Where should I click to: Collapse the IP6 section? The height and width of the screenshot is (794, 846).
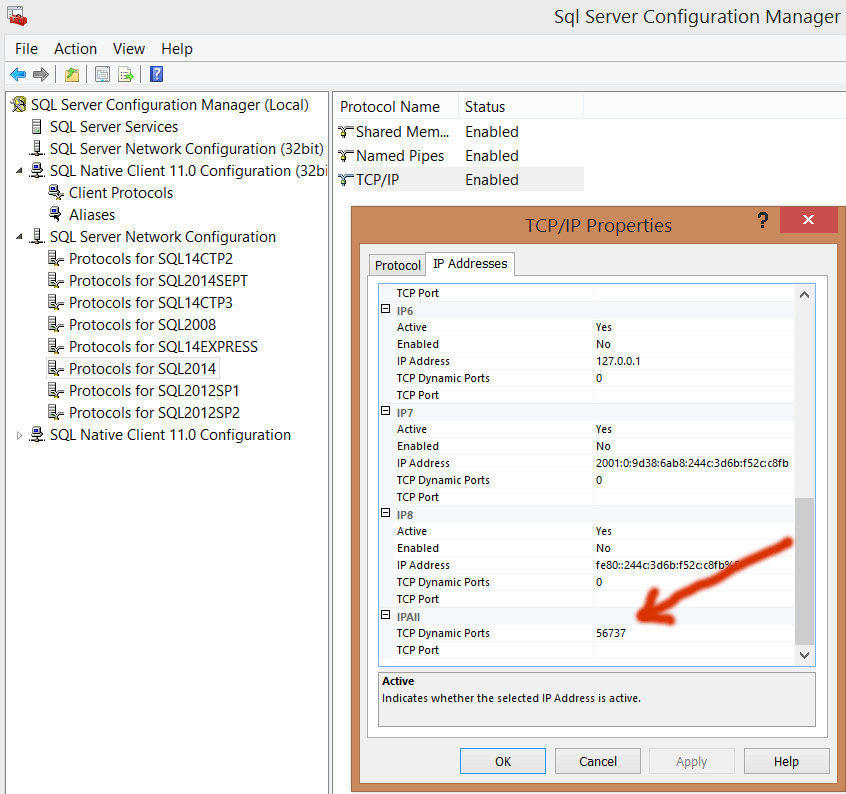point(386,310)
